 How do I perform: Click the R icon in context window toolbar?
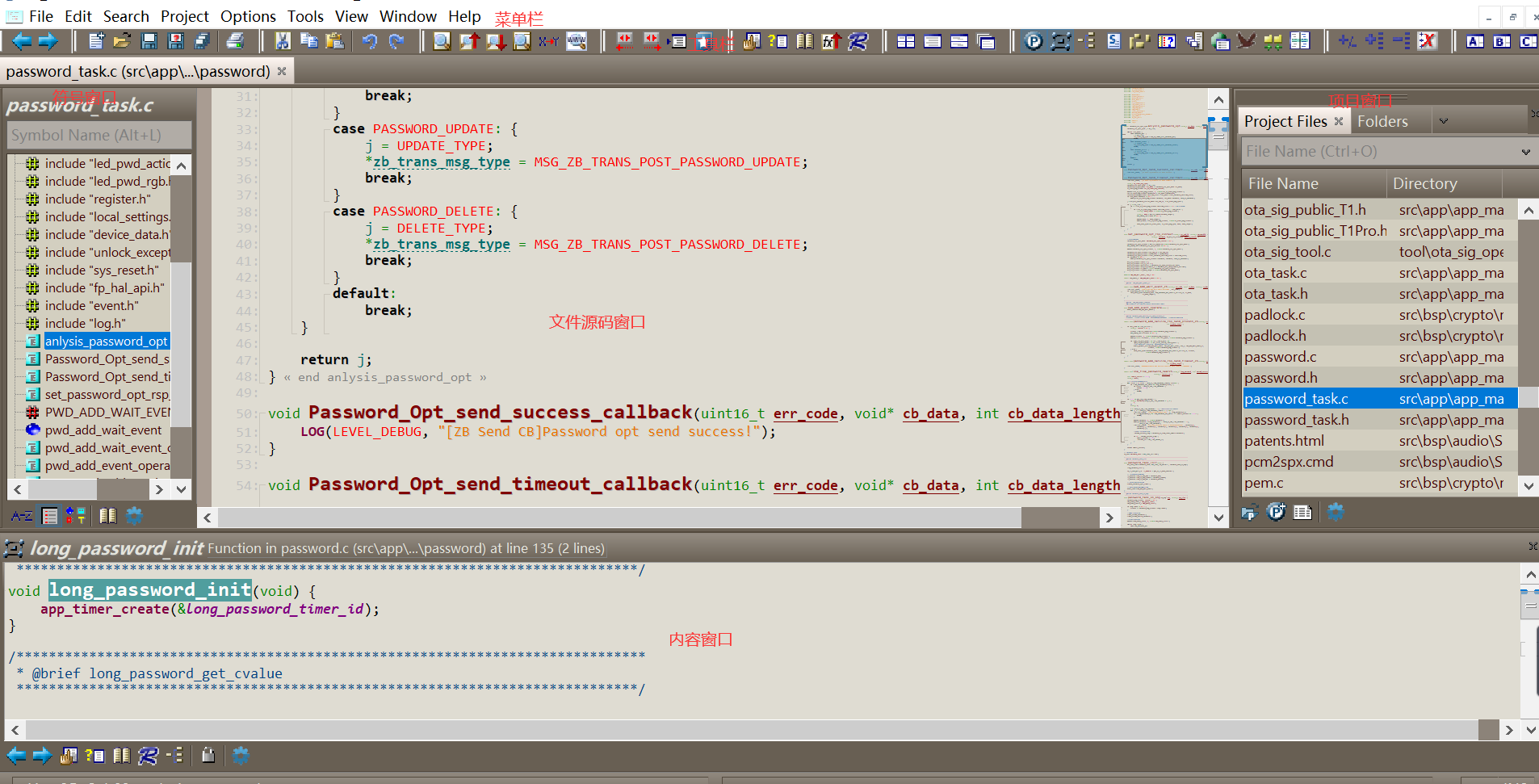(x=148, y=756)
